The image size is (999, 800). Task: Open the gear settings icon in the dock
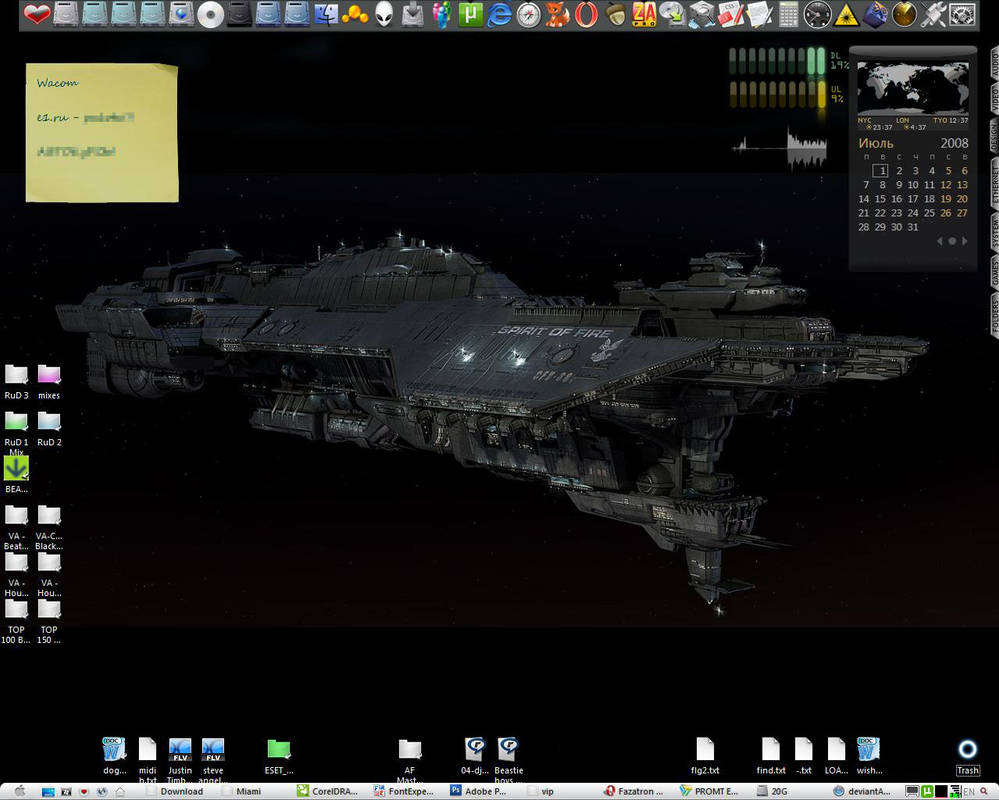pyautogui.click(x=962, y=14)
